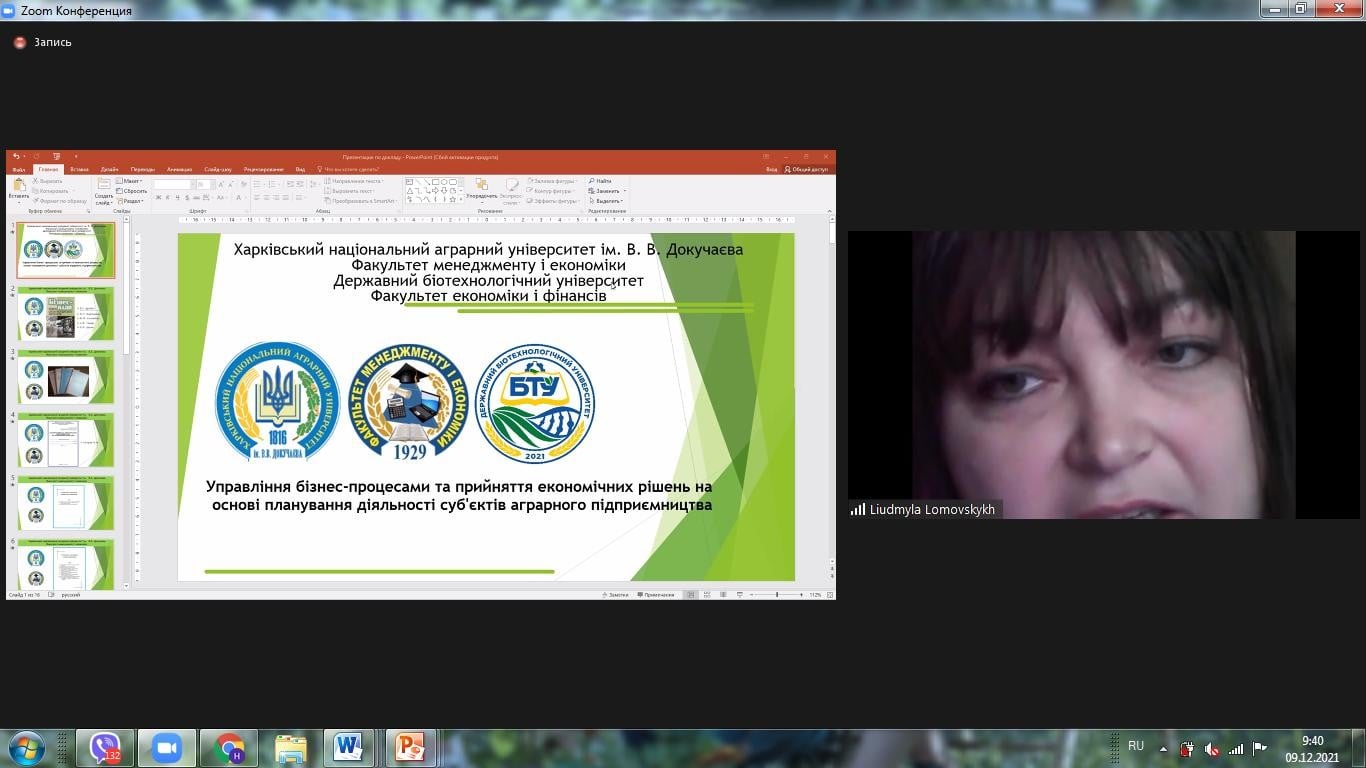Click the Zoom app icon in taskbar
The height and width of the screenshot is (768, 1366).
[x=166, y=748]
